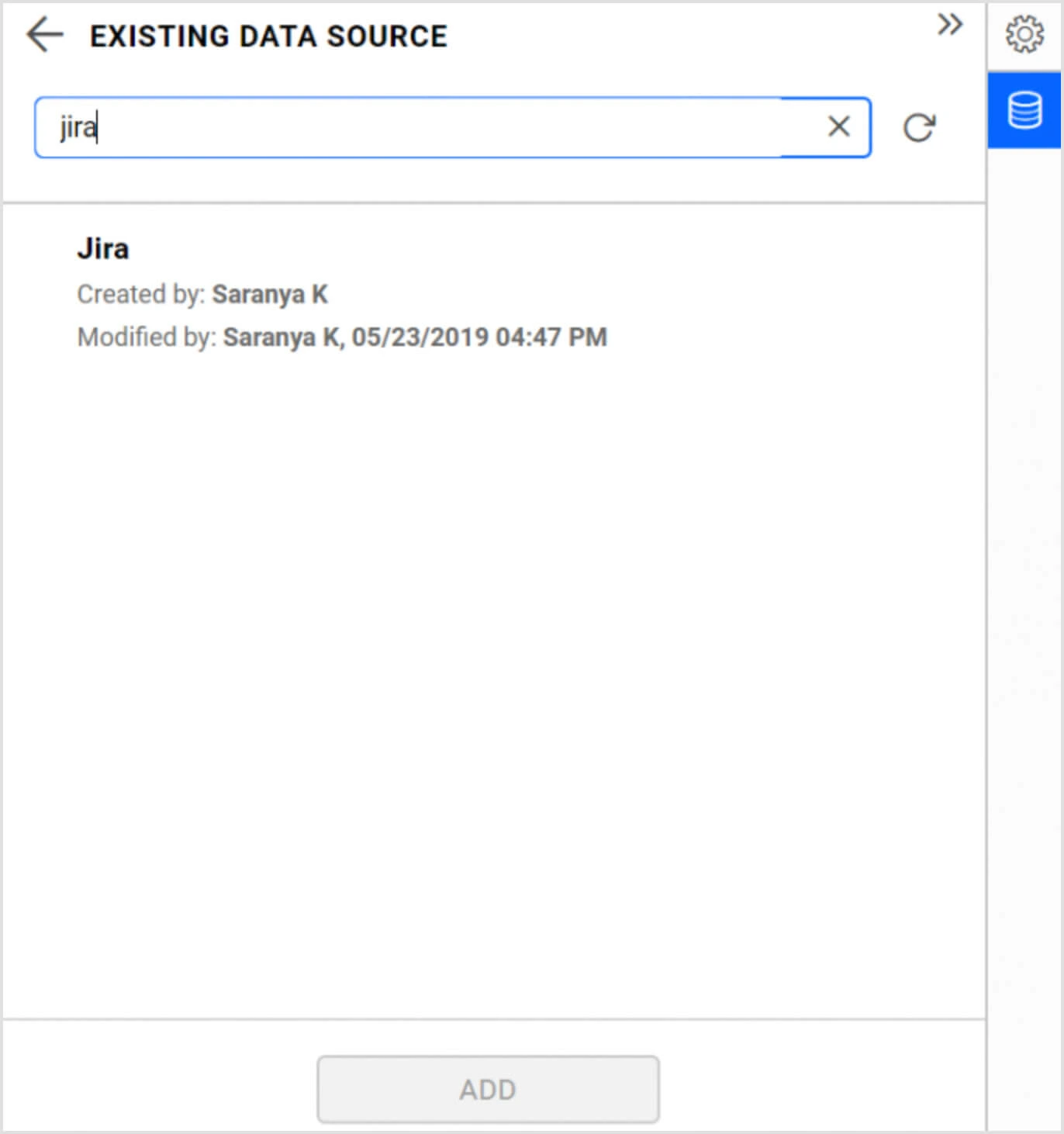Clear the search text with the X icon
This screenshot has width=1064, height=1134.
(x=838, y=126)
